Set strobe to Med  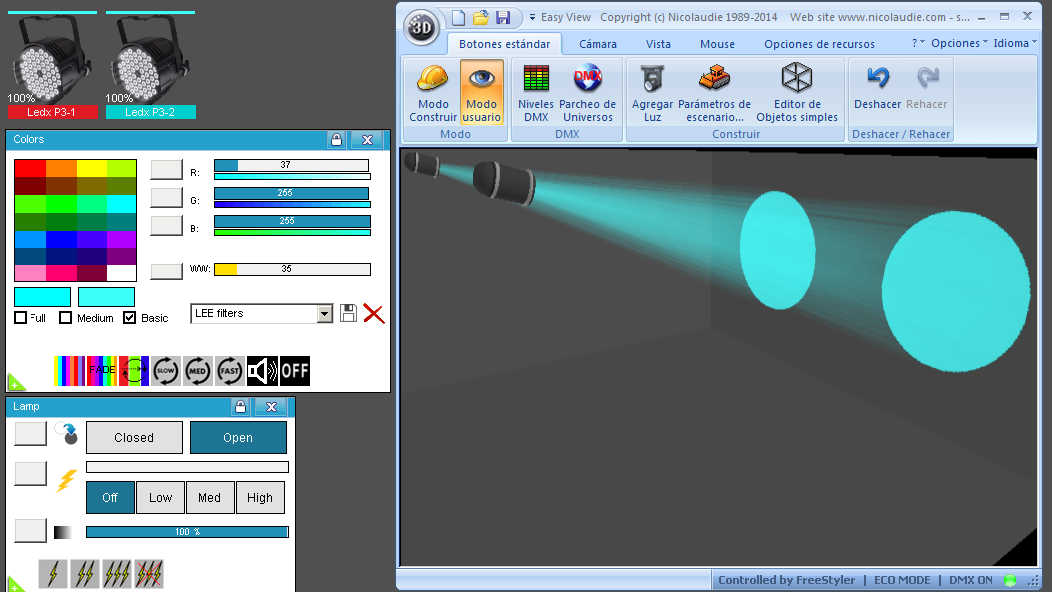pos(209,497)
